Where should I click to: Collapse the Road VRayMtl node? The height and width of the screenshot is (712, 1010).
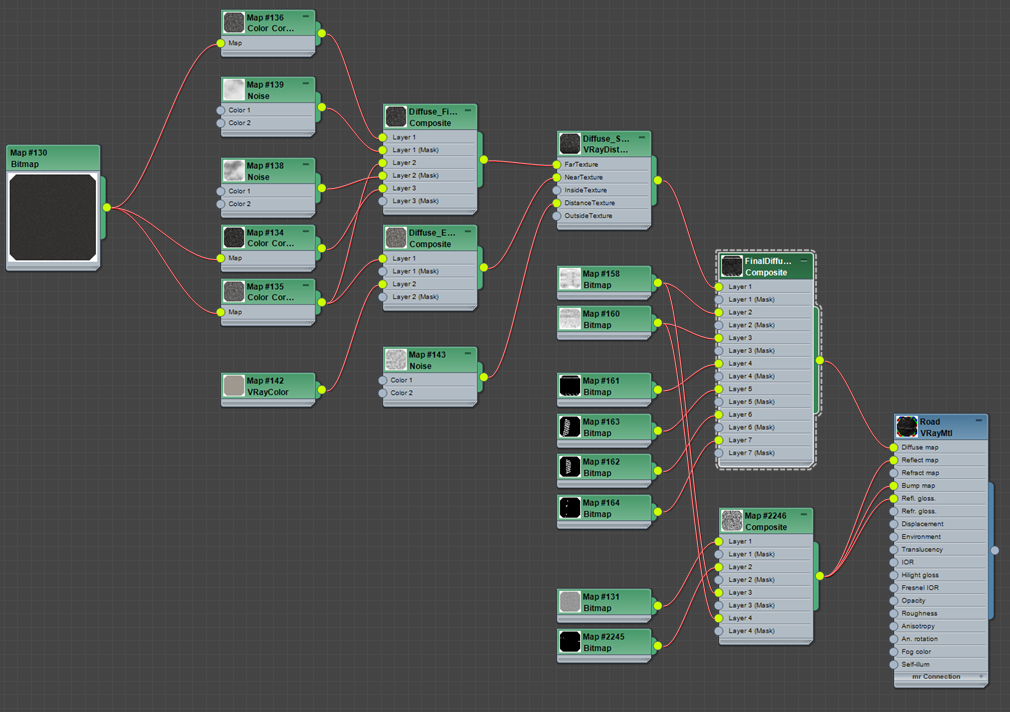pos(979,420)
